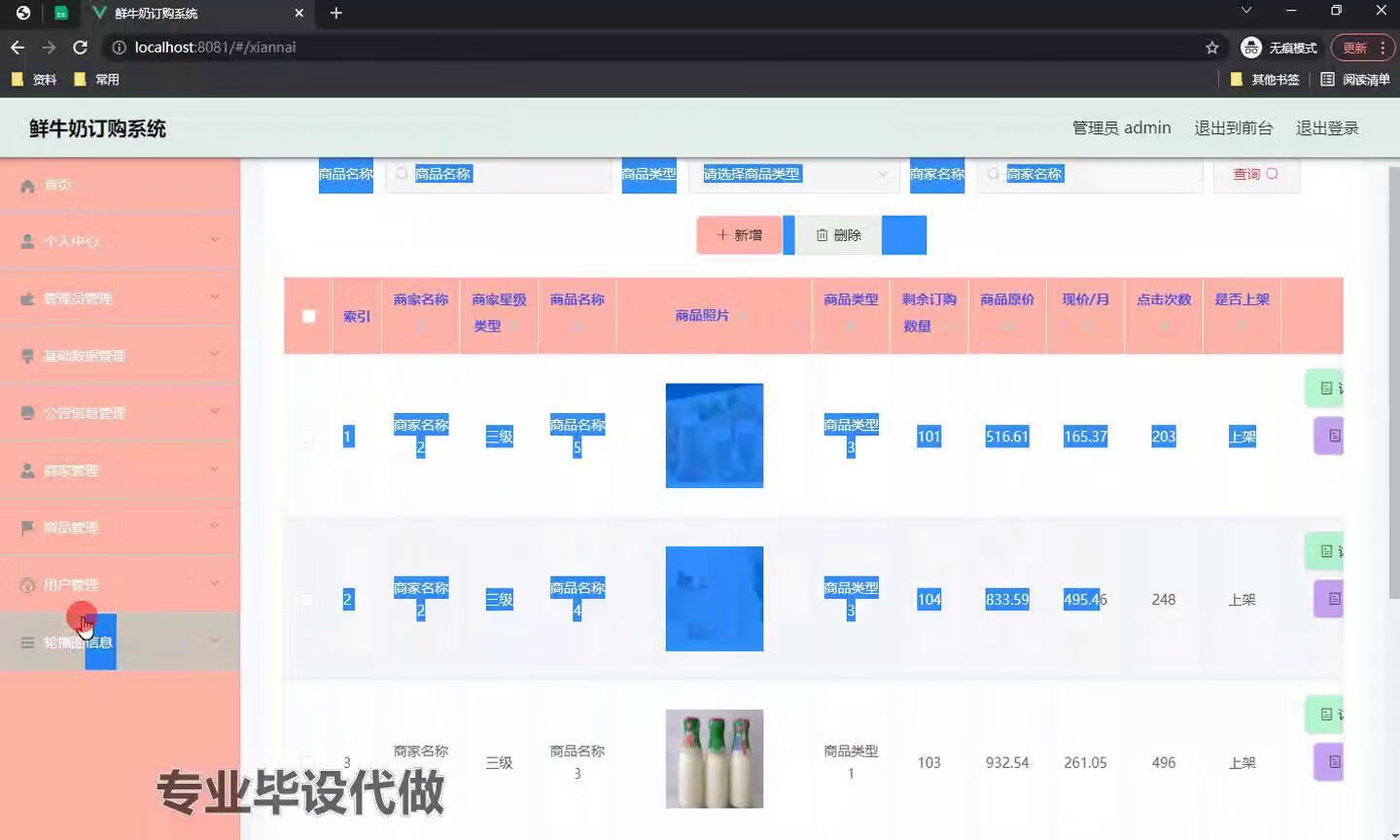Click the price cell 932.54
Image resolution: width=1400 pixels, height=840 pixels.
pos(1007,763)
